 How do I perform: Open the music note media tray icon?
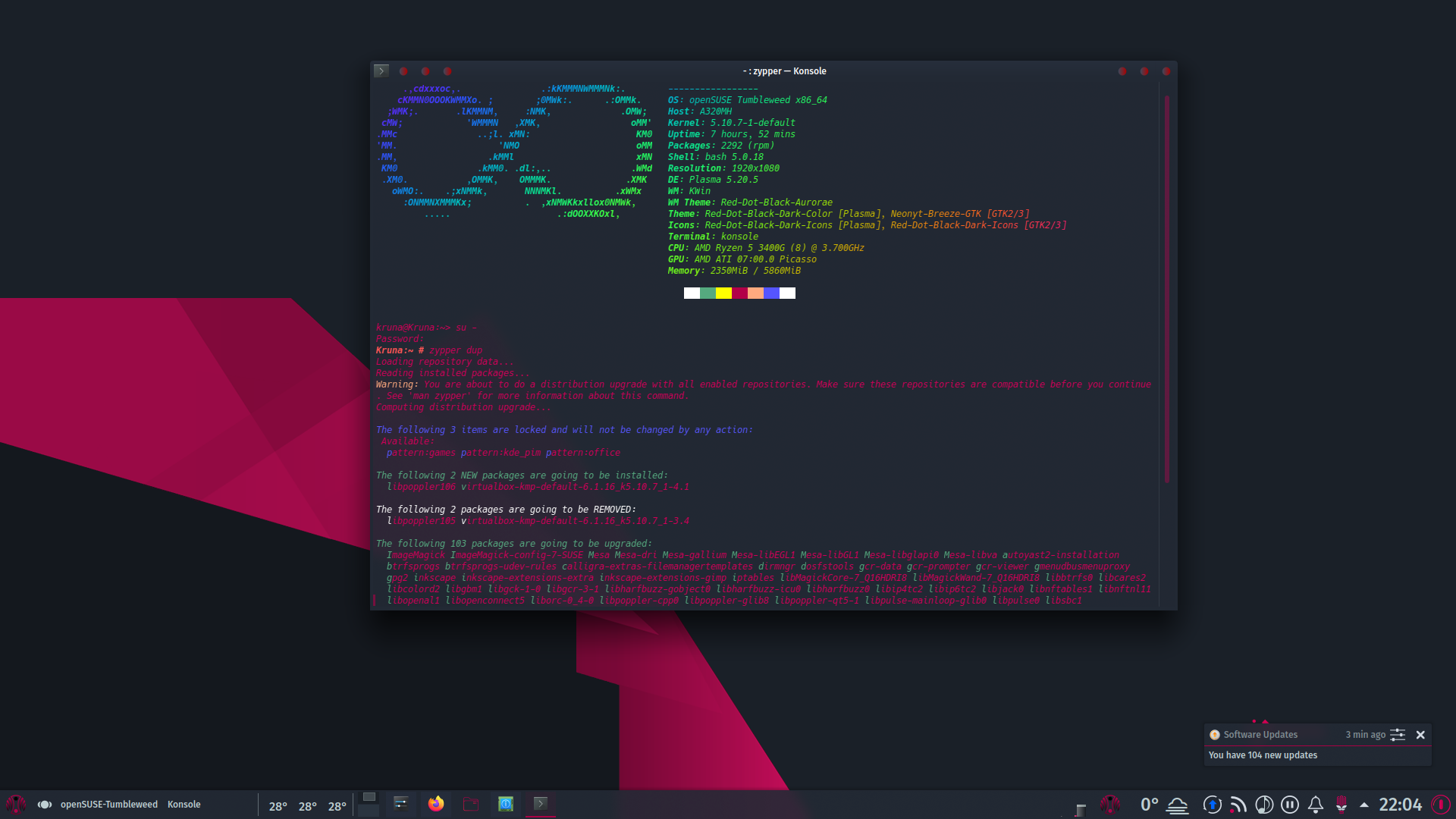1264,805
